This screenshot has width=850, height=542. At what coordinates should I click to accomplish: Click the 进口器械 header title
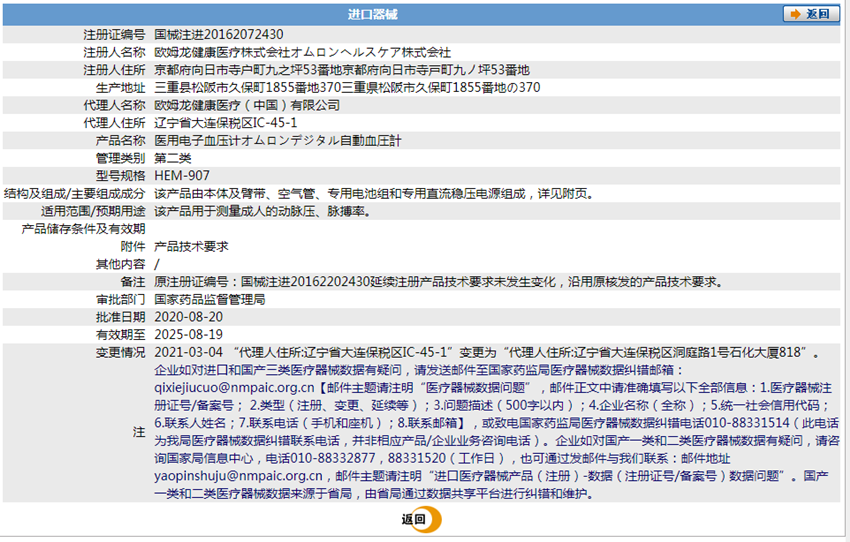[x=372, y=15]
